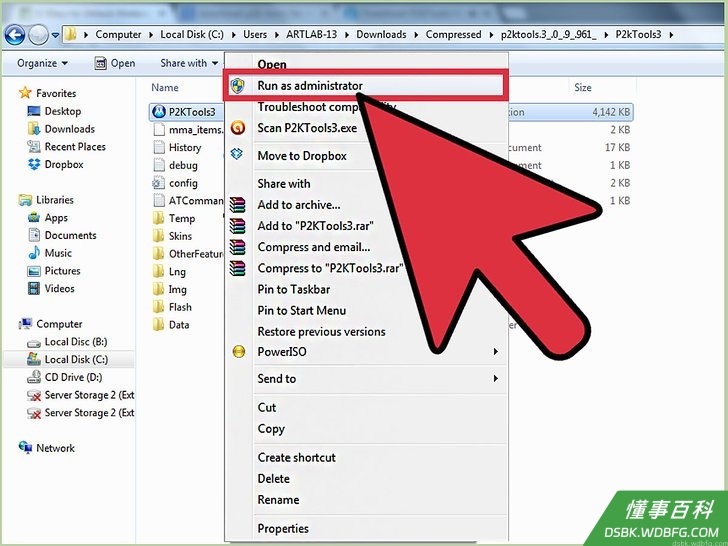
Task: Select Local Disc (B:) drive
Action: 76,342
